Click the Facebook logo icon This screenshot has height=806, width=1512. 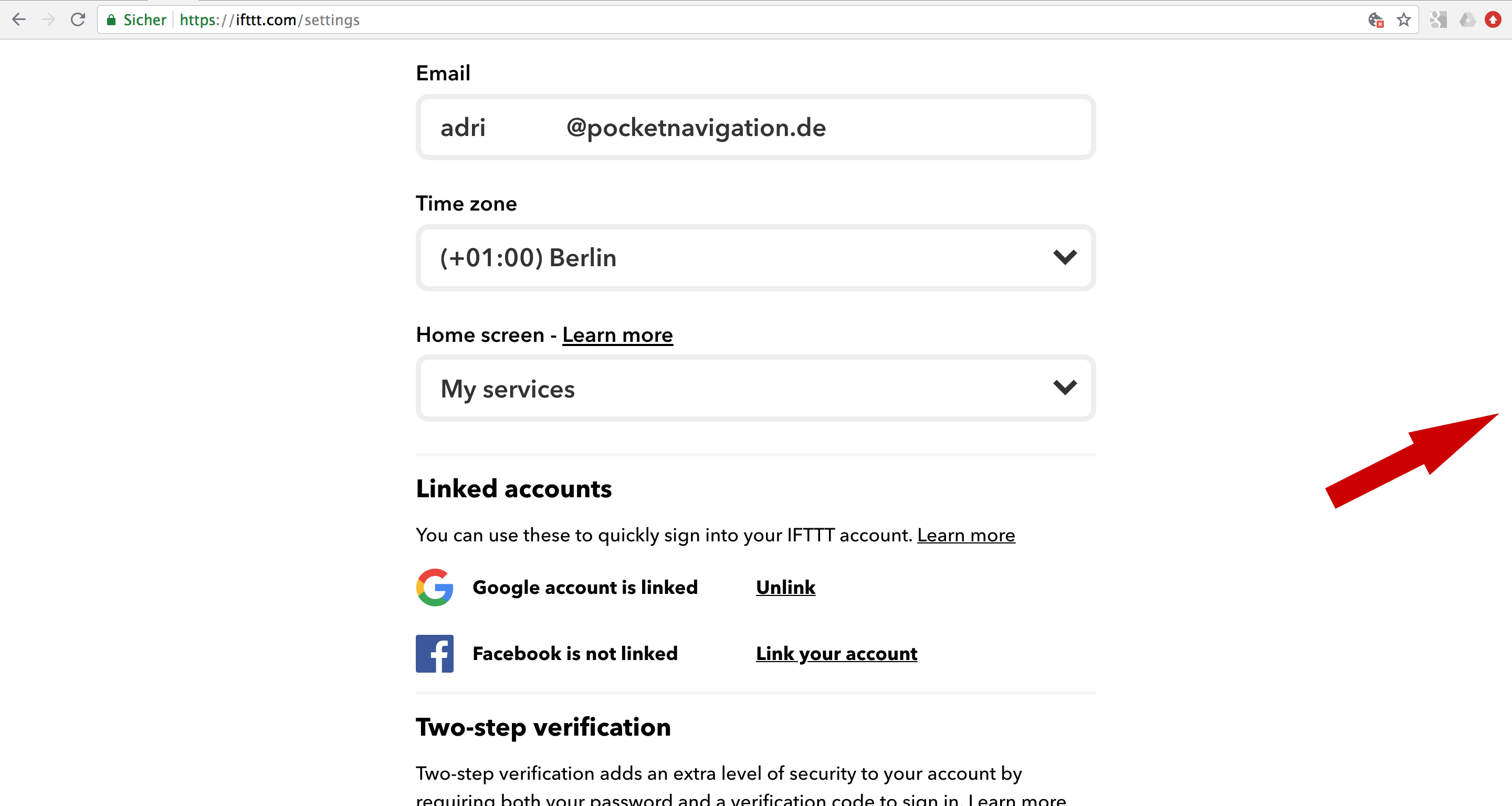(x=434, y=653)
